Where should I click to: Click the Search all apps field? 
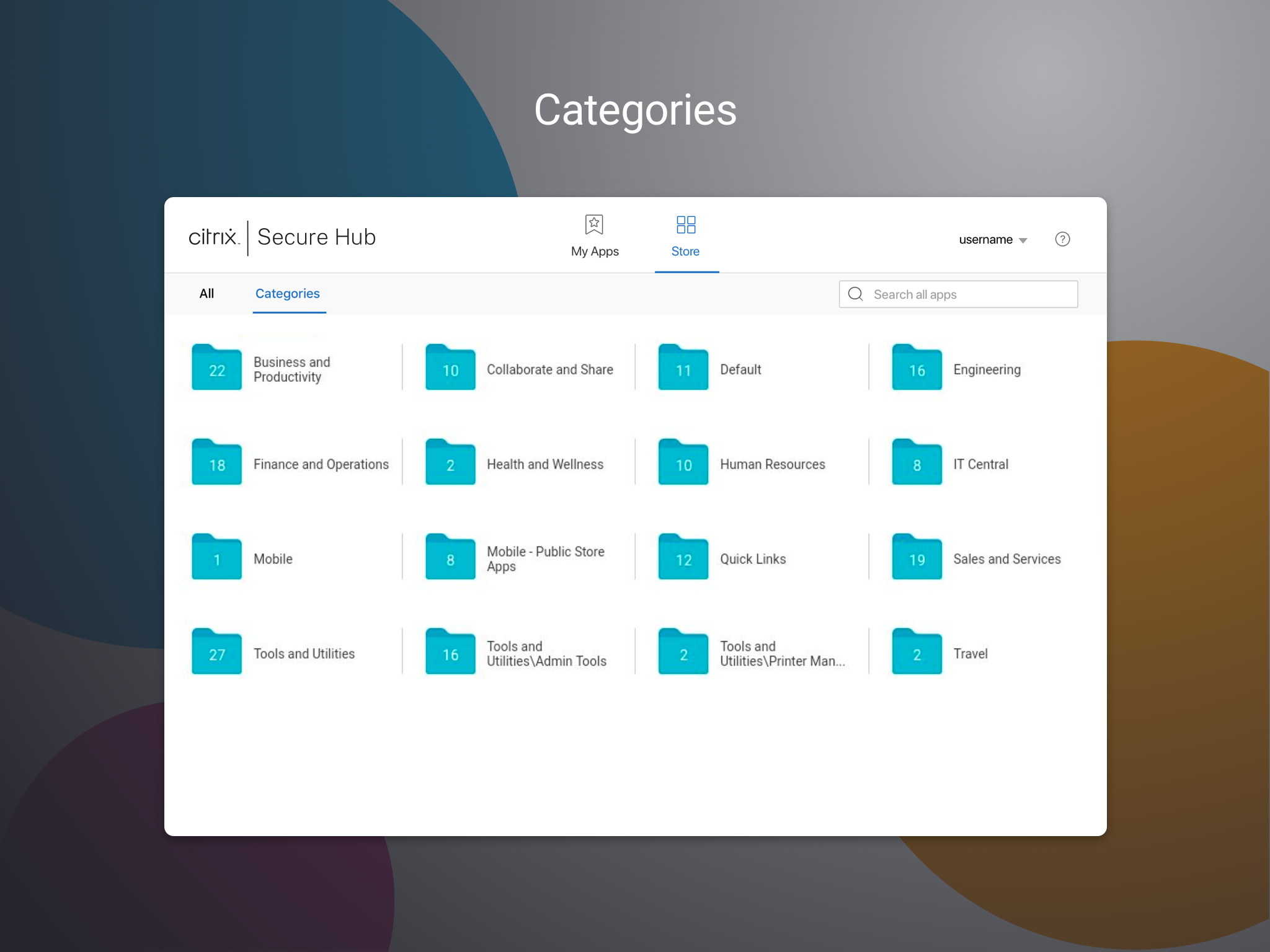pyautogui.click(x=958, y=294)
